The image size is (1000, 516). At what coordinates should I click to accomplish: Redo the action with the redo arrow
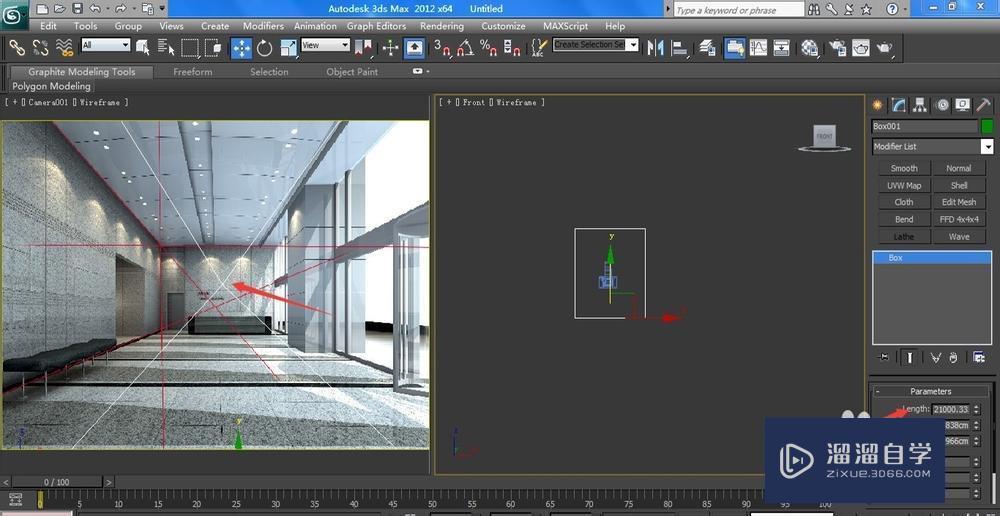click(121, 9)
